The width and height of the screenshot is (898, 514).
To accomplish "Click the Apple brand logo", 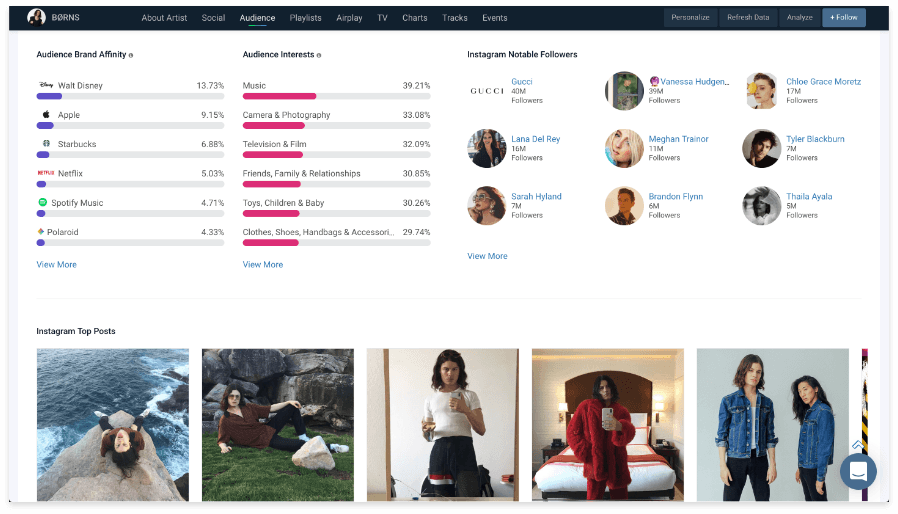I will tap(46, 114).
